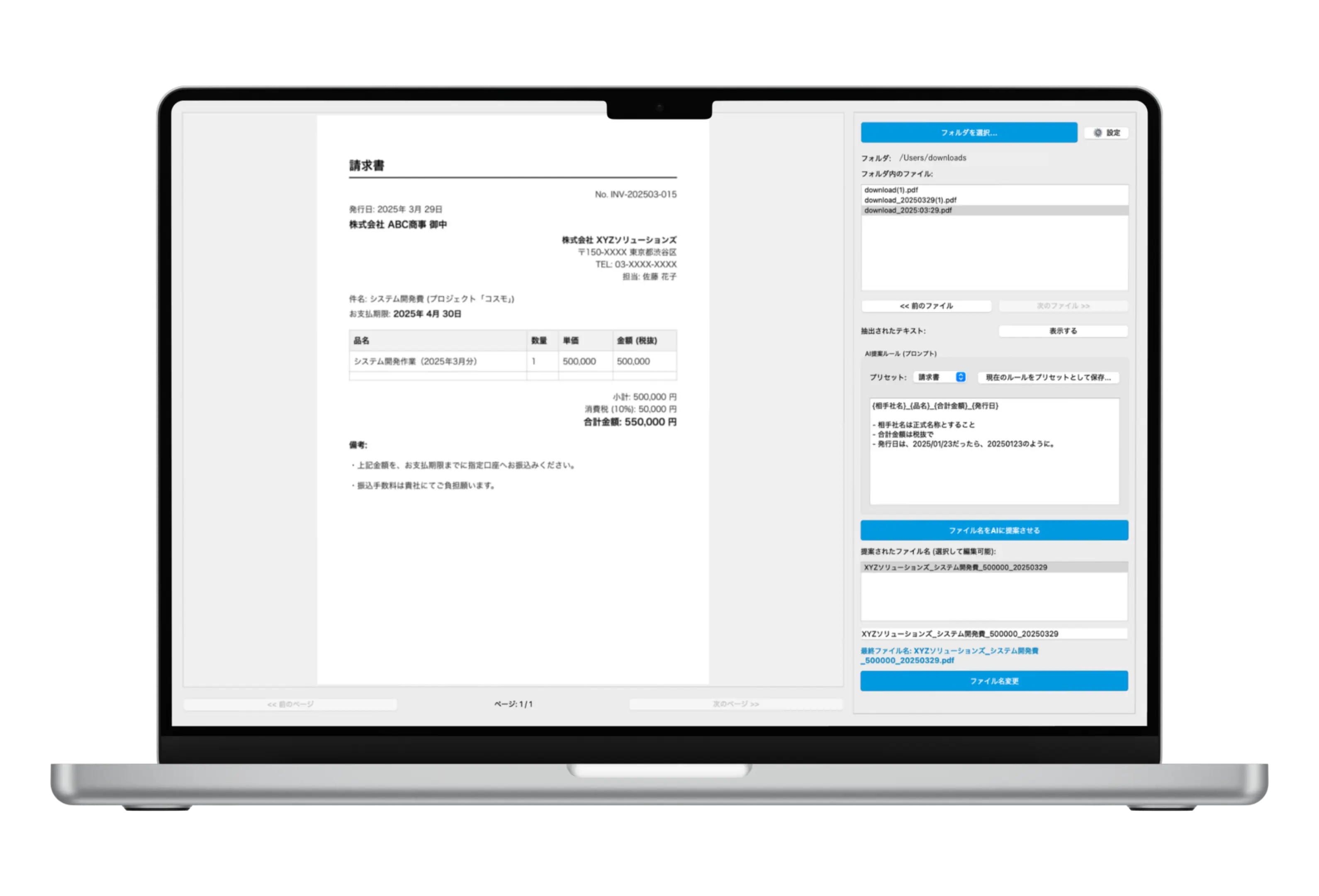Click the 次のページ >> page navigation control

coord(735,704)
